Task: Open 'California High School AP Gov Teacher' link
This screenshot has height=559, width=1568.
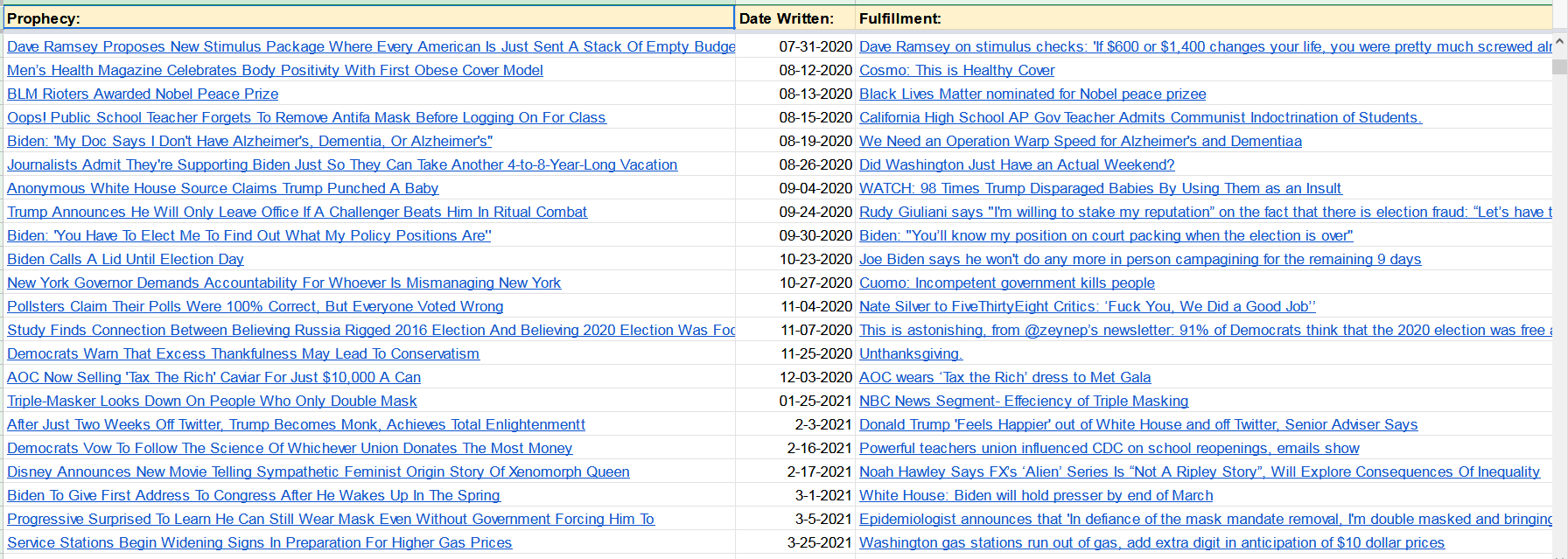Action: click(1140, 118)
